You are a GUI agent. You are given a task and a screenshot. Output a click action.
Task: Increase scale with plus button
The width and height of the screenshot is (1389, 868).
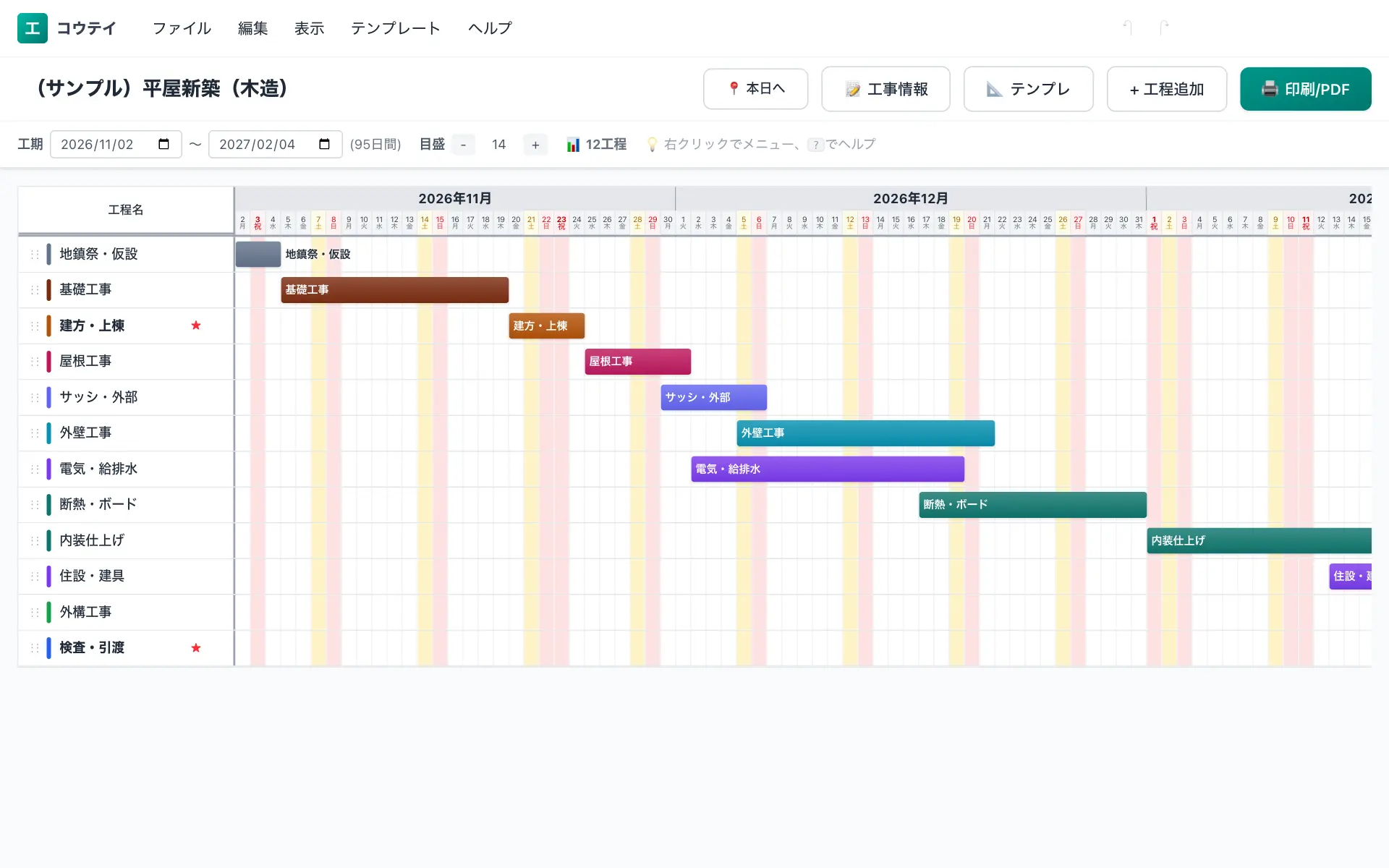click(535, 145)
